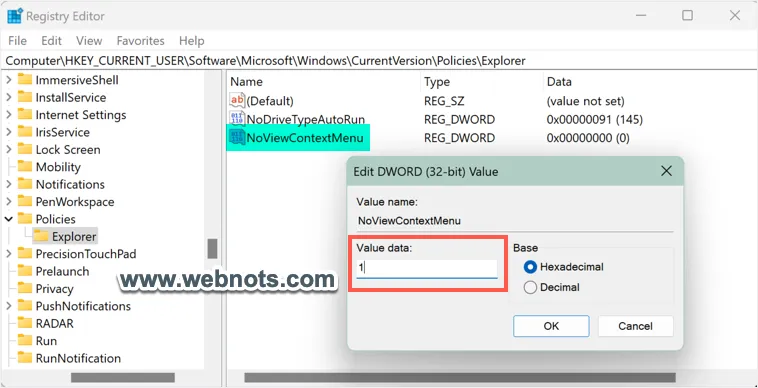Click the Value data input field

427,269
